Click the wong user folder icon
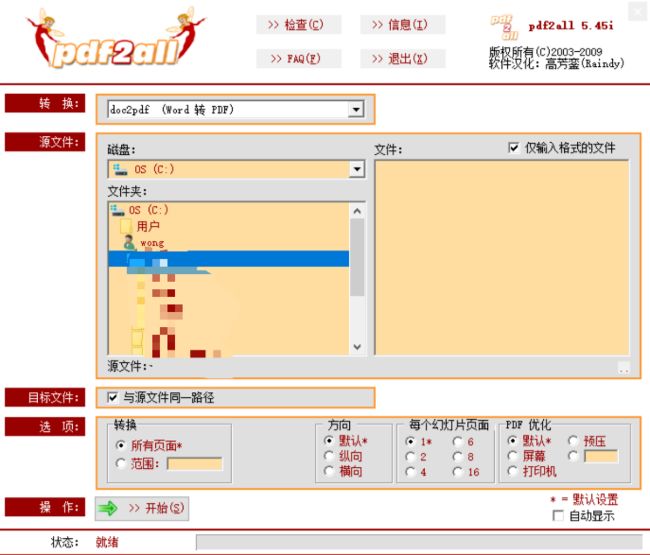Screen dimensions: 650x555 130,242
